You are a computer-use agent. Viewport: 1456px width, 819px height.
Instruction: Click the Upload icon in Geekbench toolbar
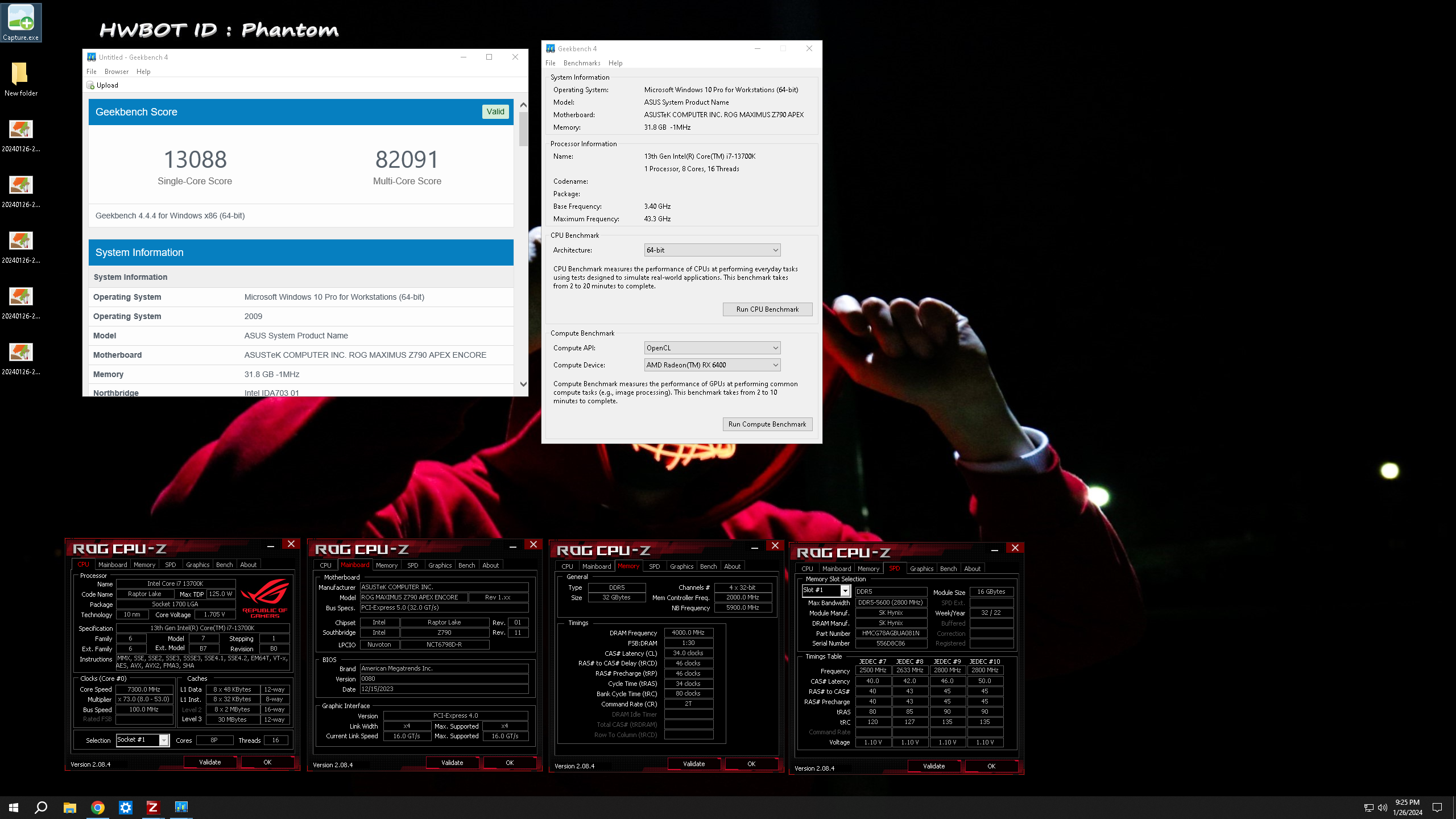[90, 85]
